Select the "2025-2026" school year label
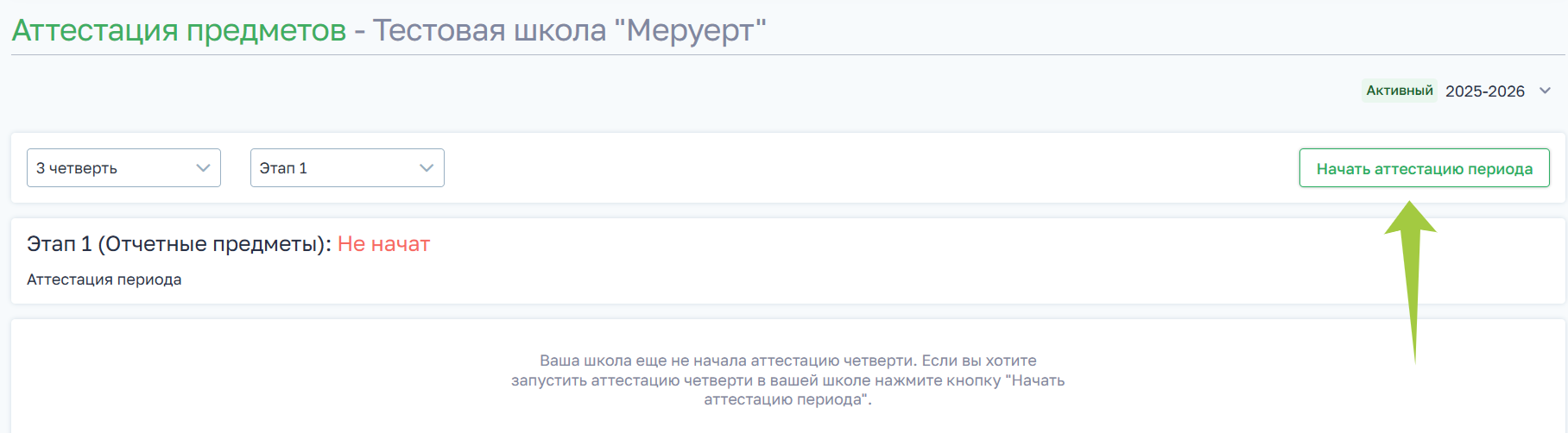The image size is (1568, 433). (1485, 91)
